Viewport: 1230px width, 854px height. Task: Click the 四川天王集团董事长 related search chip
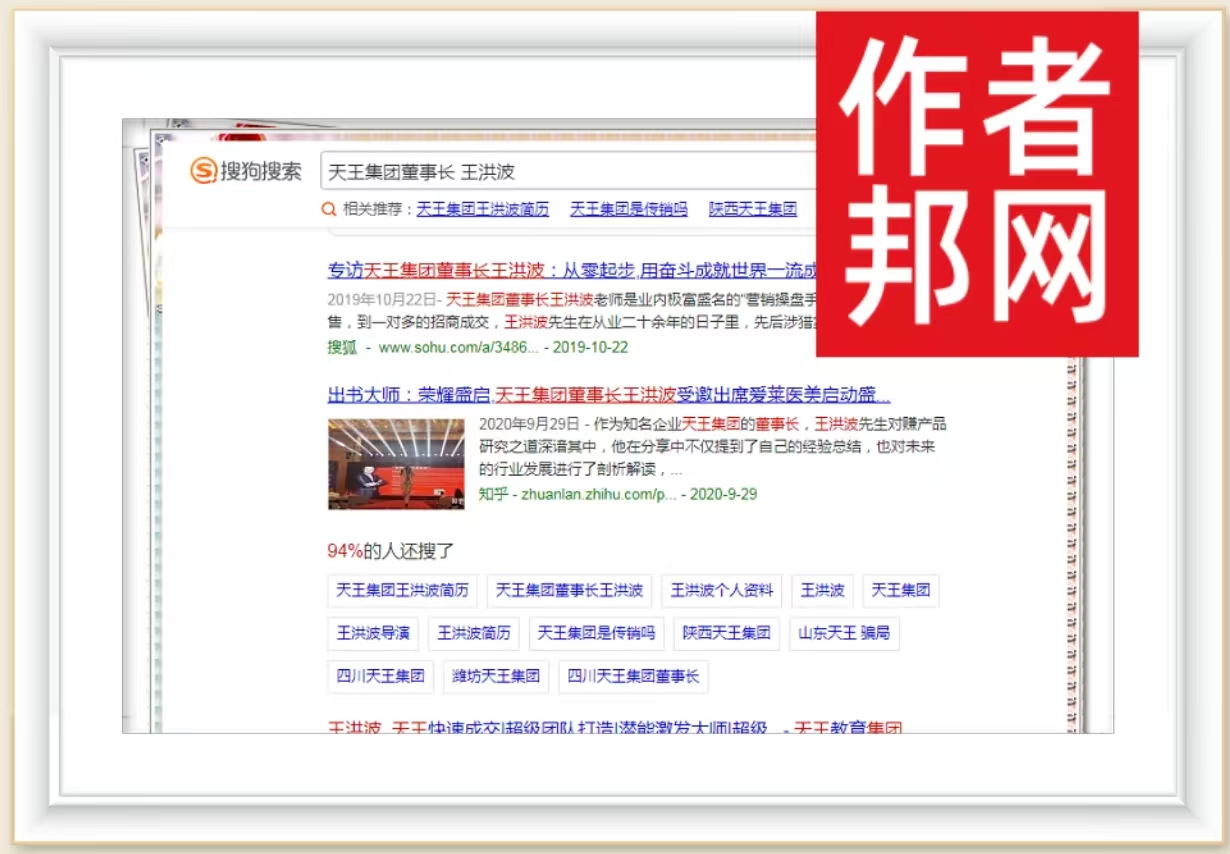pos(633,677)
